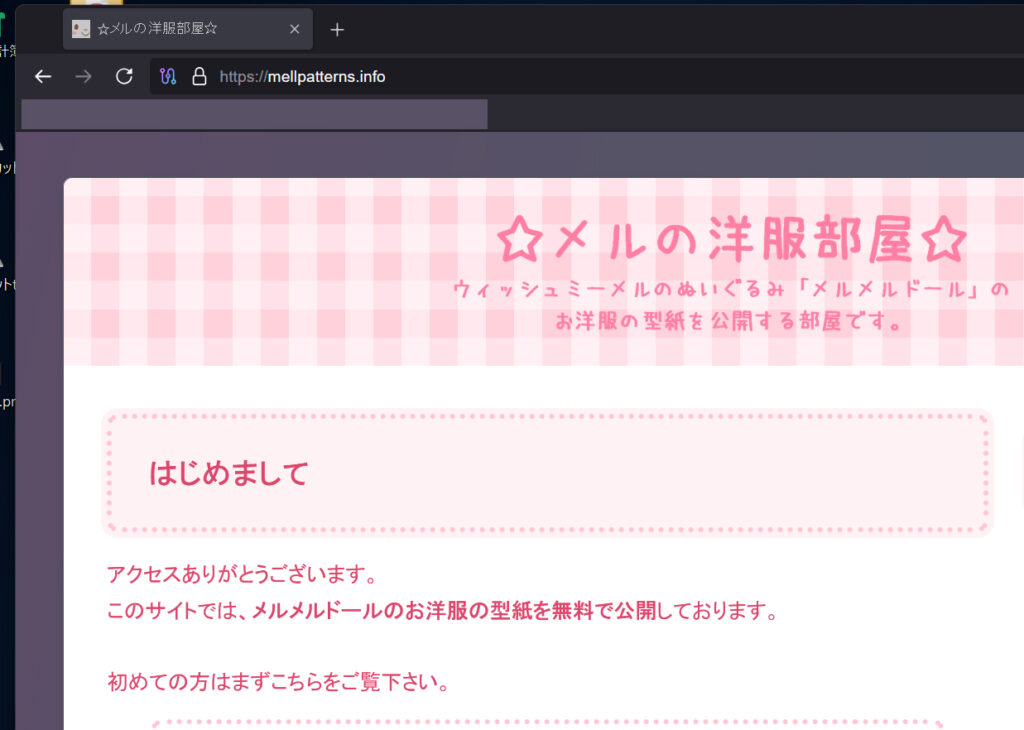Click the left star in the site title
The height and width of the screenshot is (730, 1024).
coord(519,240)
